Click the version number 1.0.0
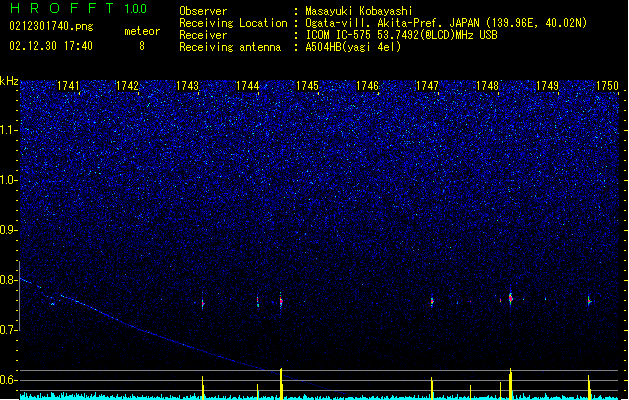The image size is (629, 400). tap(135, 8)
